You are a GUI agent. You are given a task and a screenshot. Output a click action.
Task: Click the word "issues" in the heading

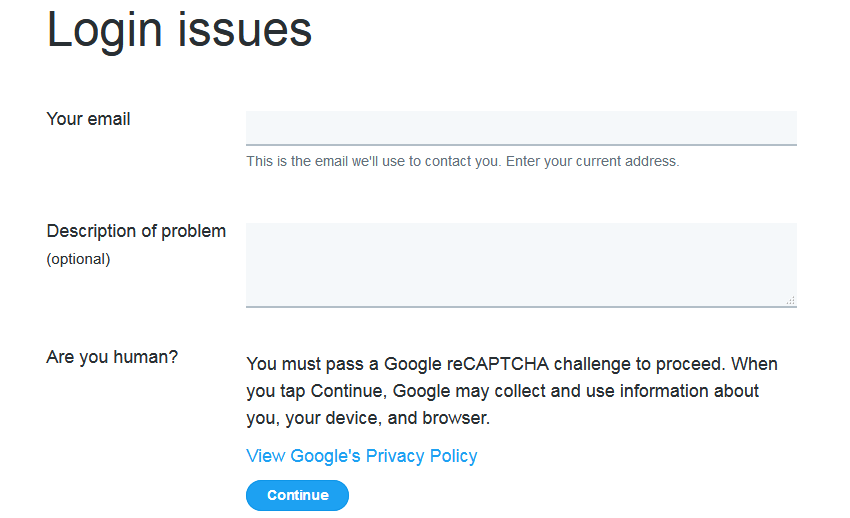(x=245, y=30)
